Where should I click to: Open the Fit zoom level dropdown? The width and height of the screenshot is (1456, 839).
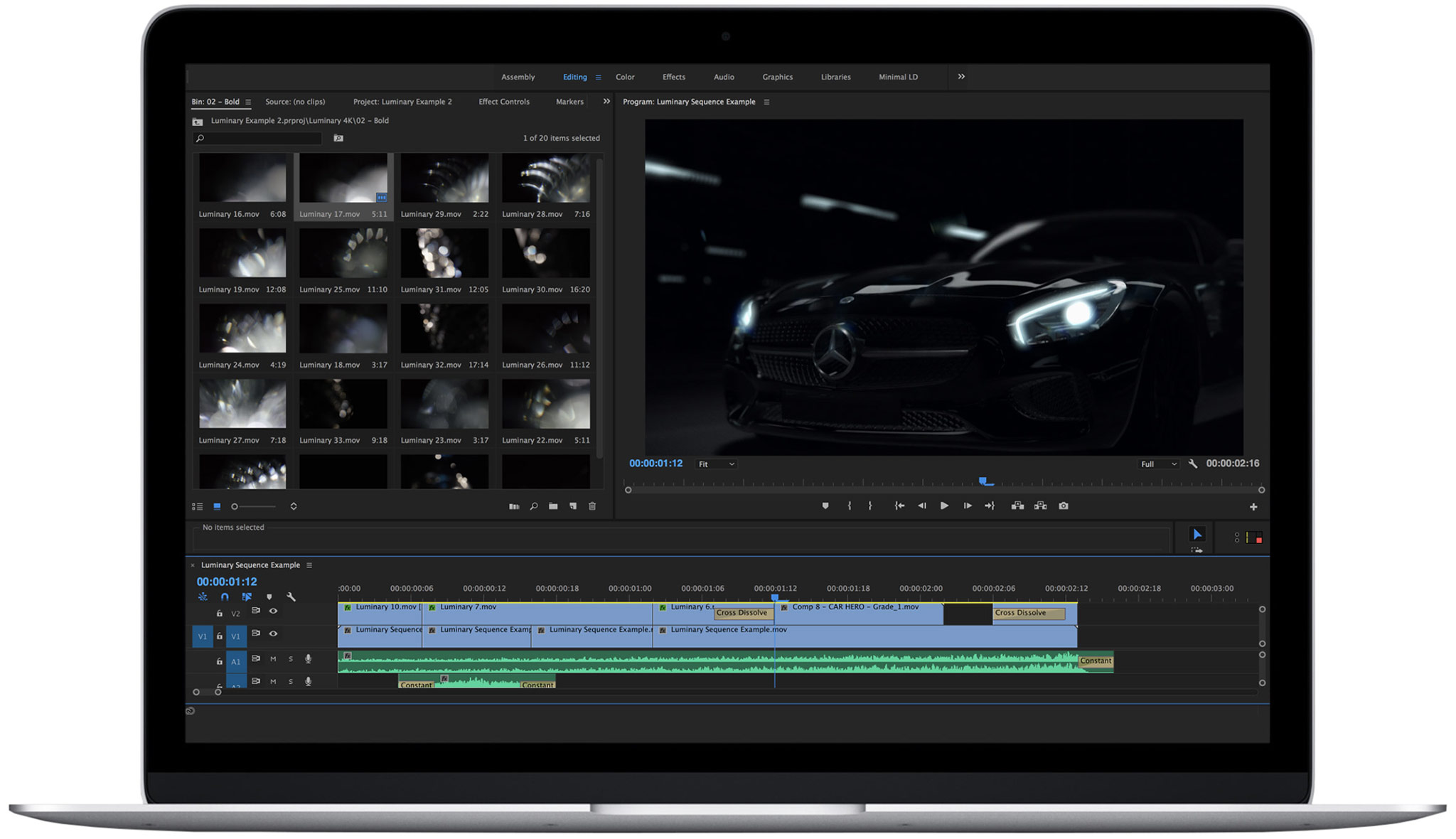click(716, 464)
